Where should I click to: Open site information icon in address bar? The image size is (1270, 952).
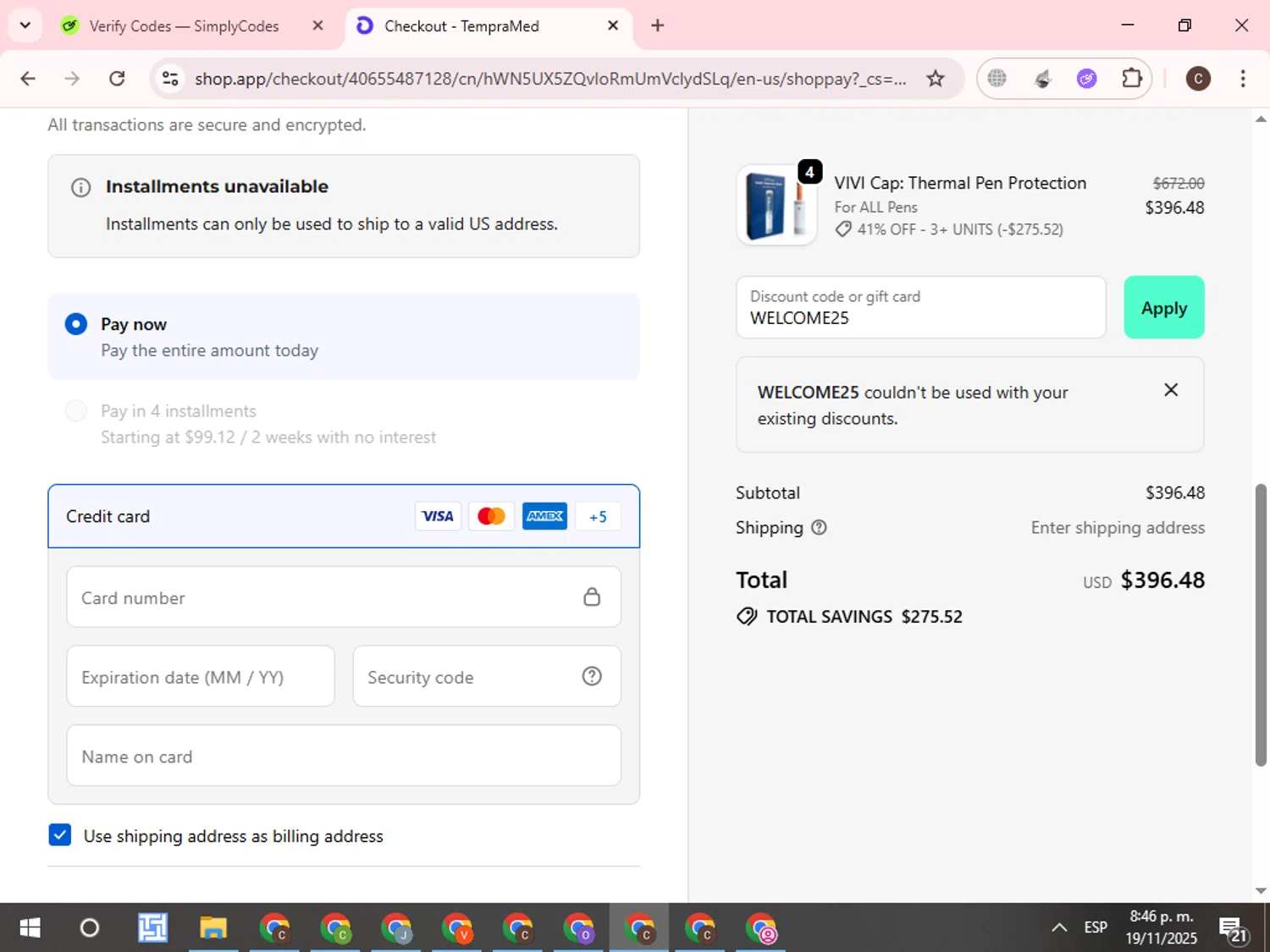click(170, 79)
